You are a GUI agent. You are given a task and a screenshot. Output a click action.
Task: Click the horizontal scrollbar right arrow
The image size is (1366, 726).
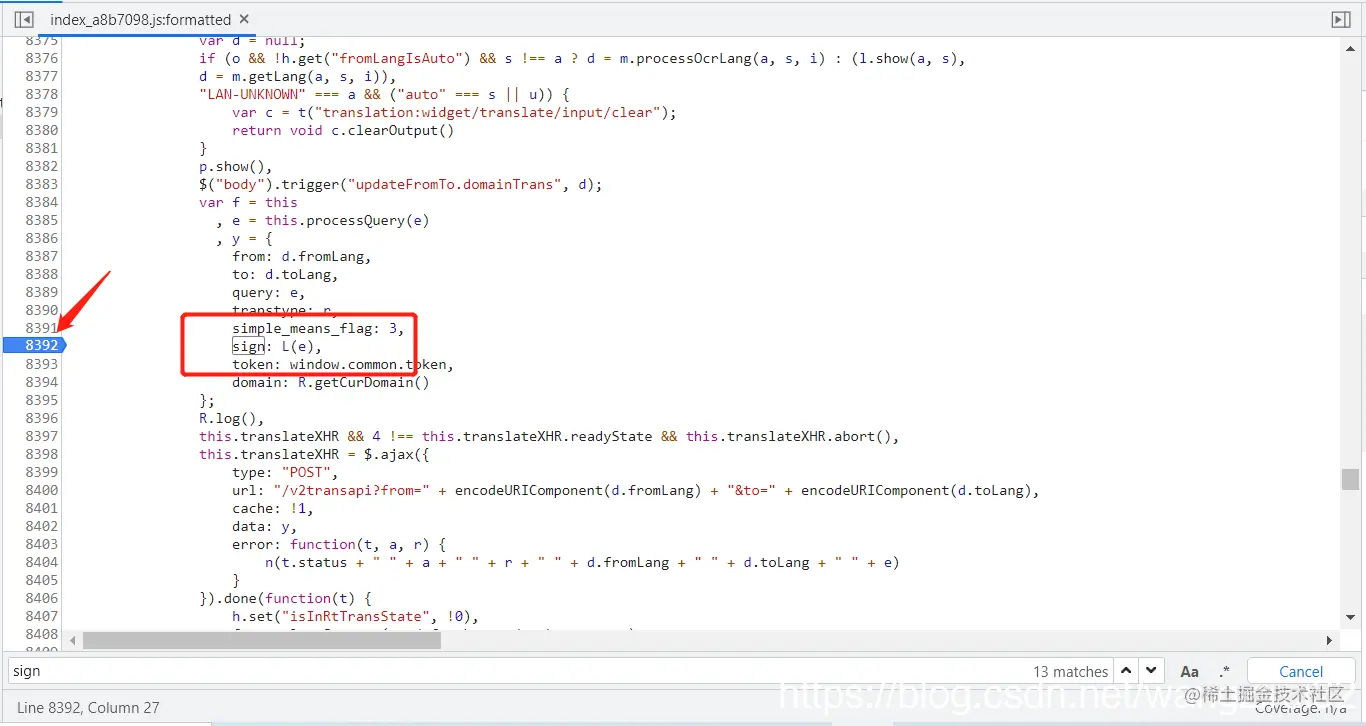1329,640
